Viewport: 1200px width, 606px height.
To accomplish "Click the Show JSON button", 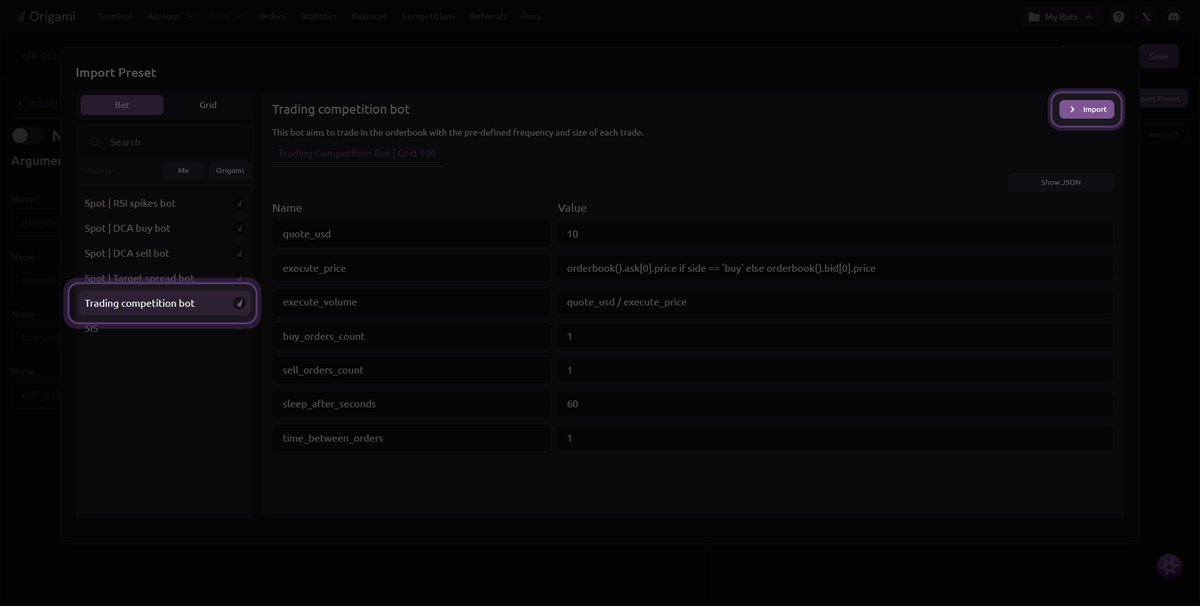I will 1060,182.
